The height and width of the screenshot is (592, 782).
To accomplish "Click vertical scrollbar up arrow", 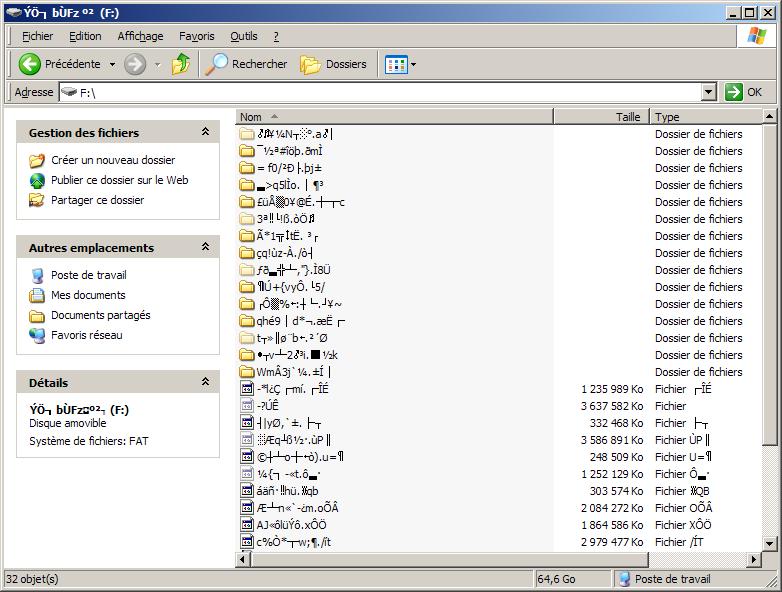I will (770, 117).
